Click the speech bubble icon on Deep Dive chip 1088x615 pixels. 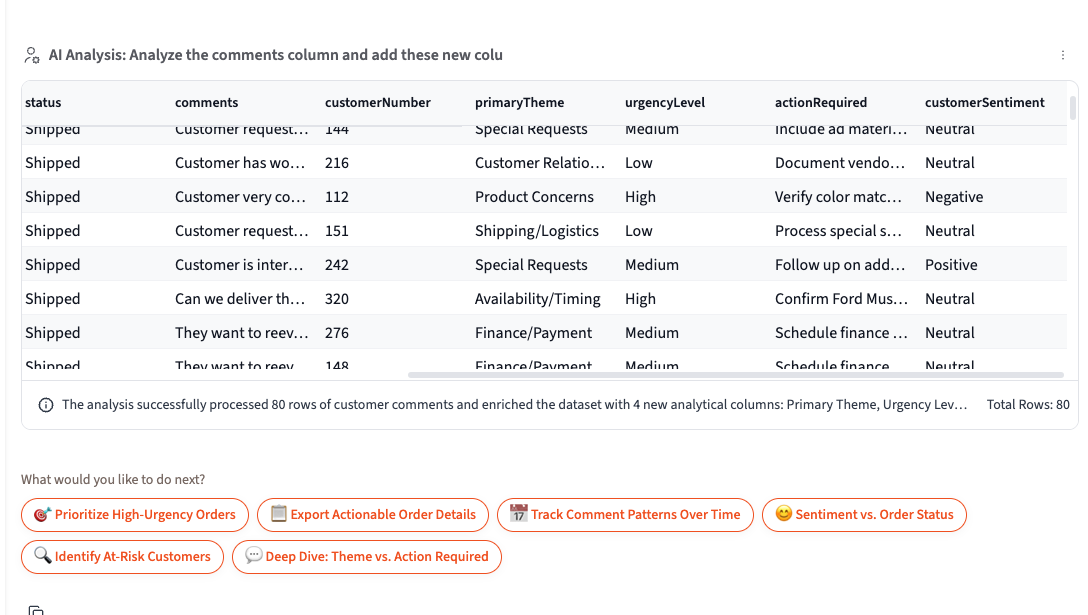(254, 556)
